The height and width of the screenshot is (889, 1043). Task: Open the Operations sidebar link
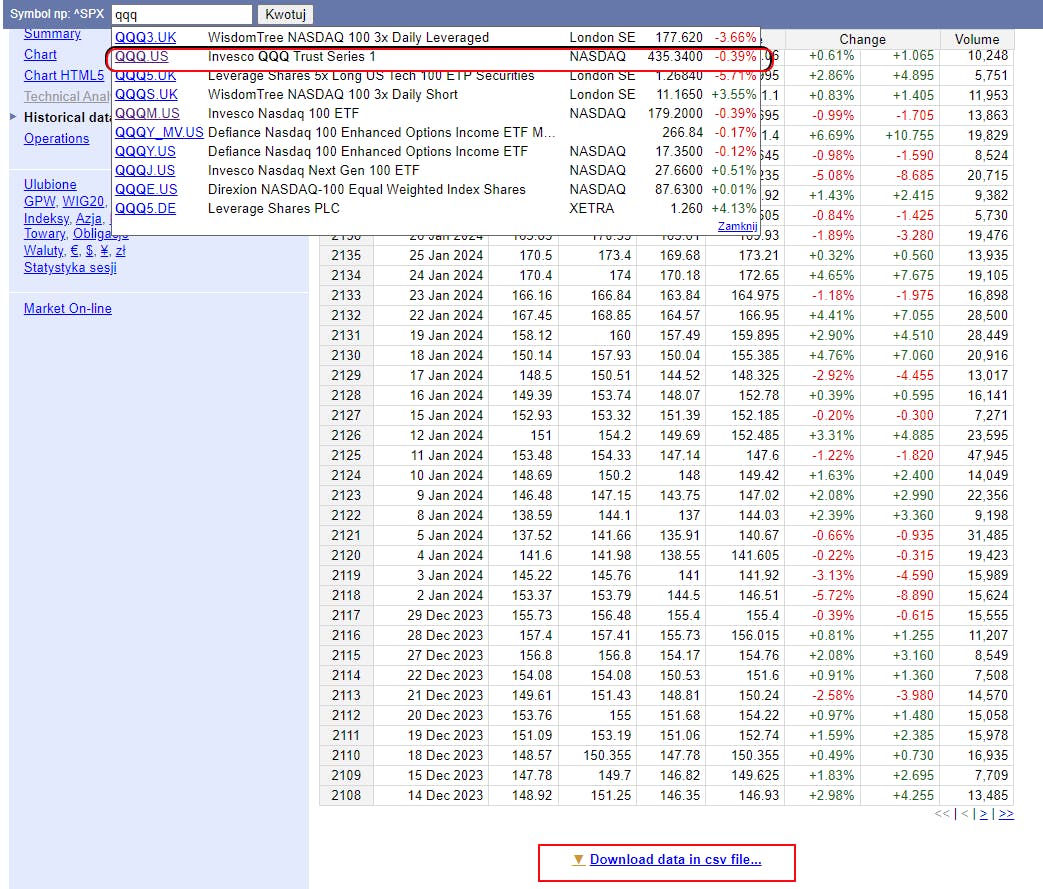coord(57,138)
